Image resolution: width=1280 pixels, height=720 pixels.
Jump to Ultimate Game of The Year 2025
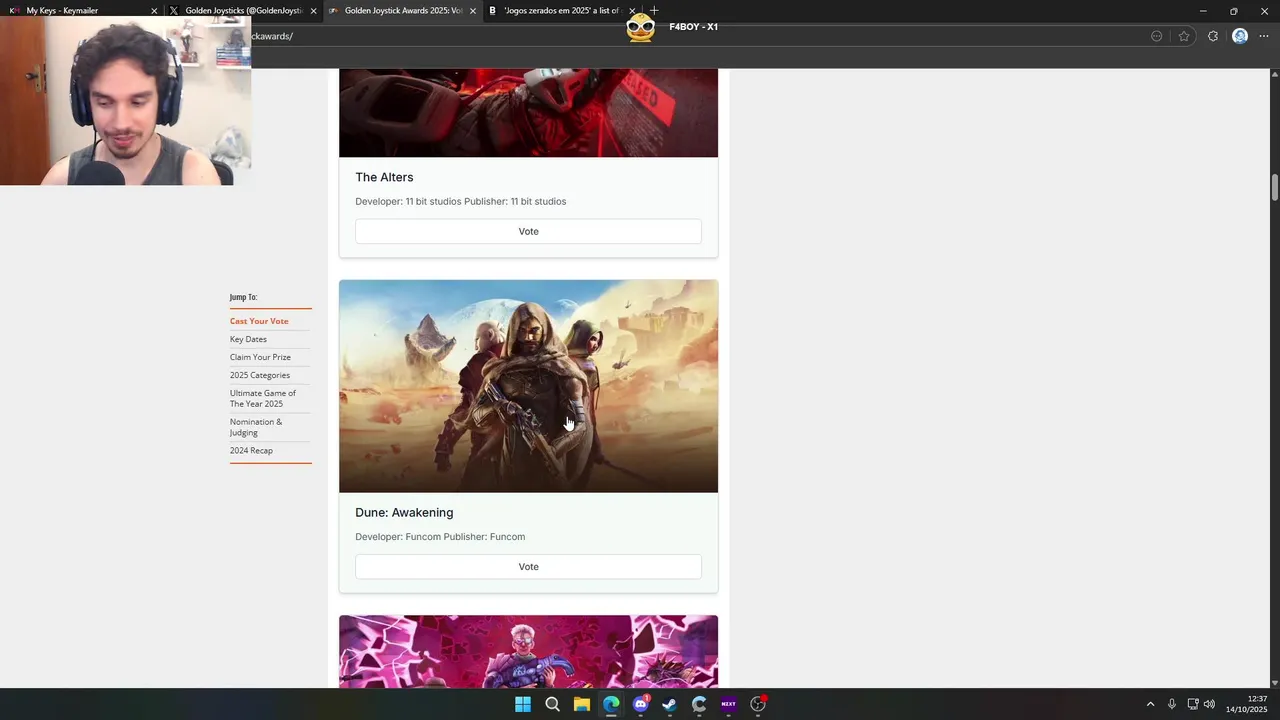point(263,398)
